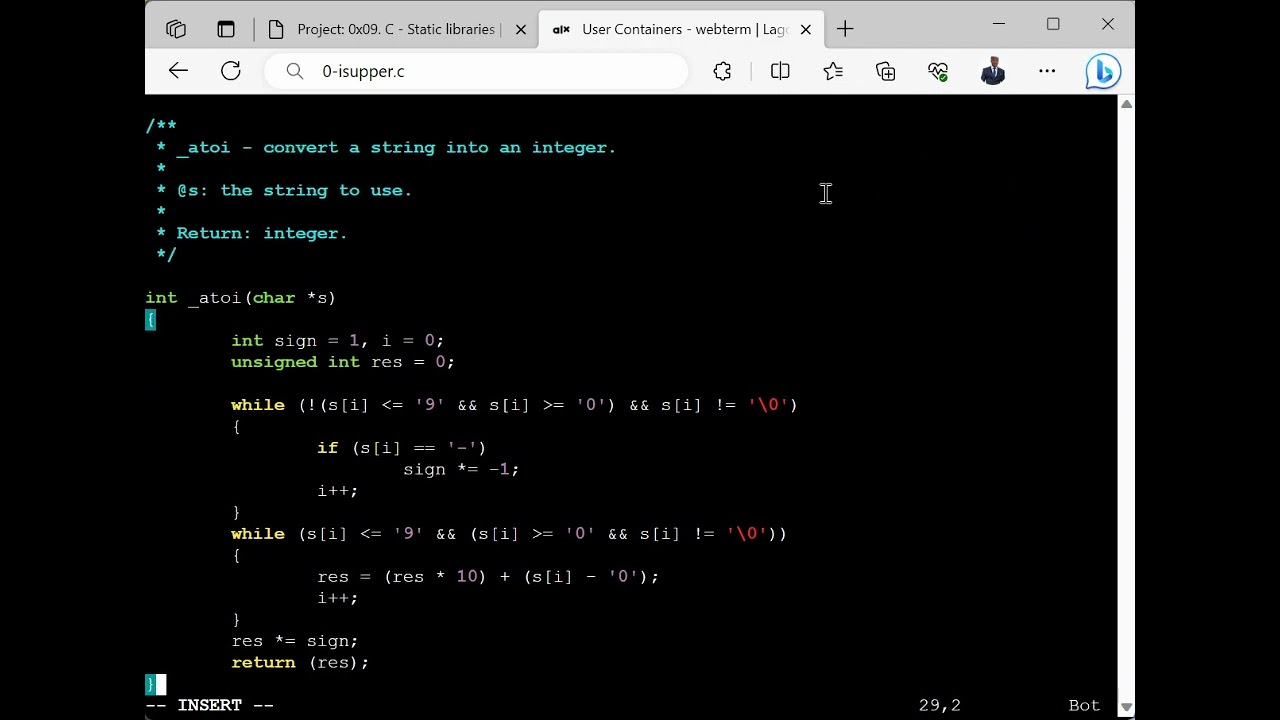This screenshot has height=720, width=1280.
Task: Open Browser essentials heart icon
Action: tap(938, 71)
